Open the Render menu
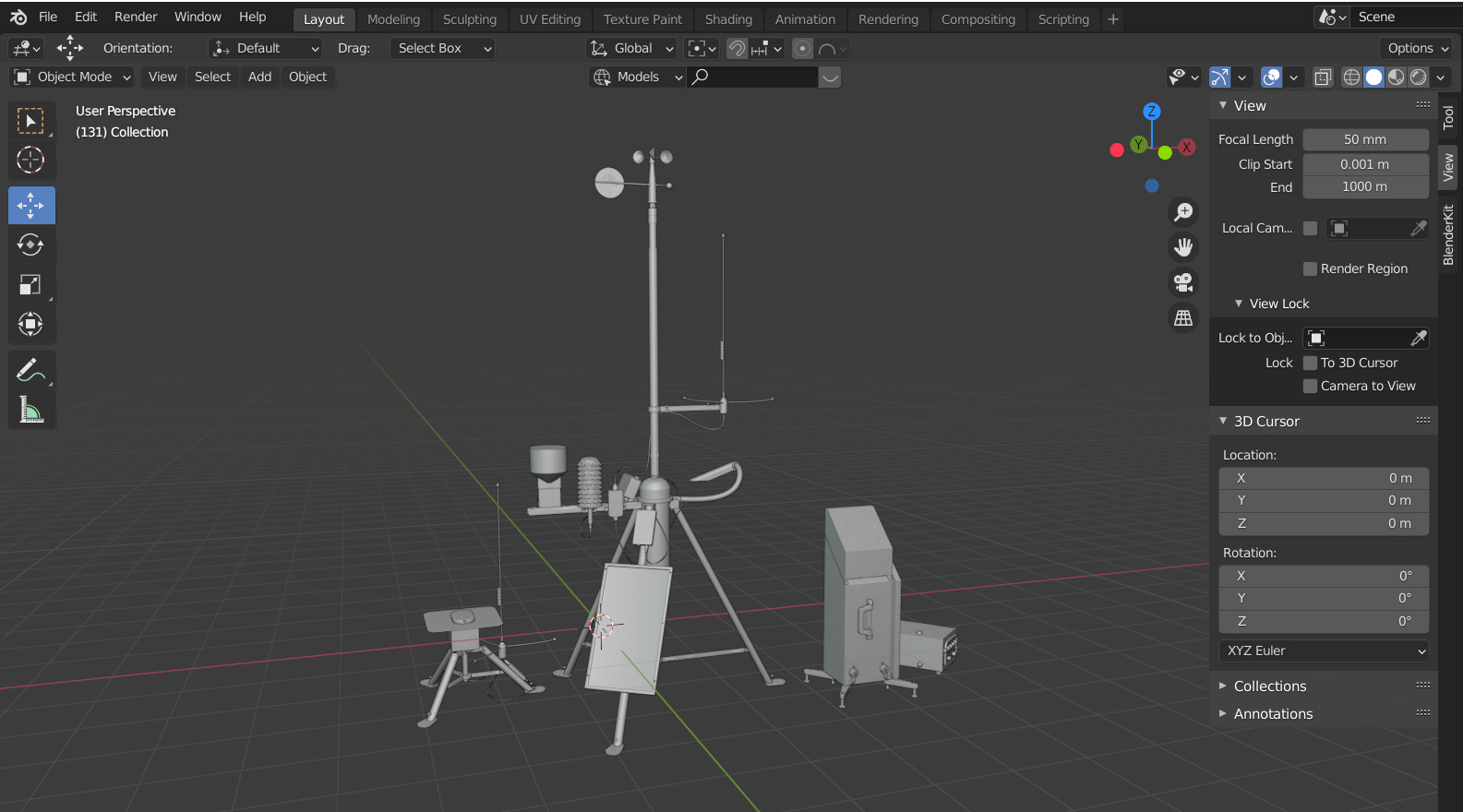Image resolution: width=1463 pixels, height=812 pixels. pyautogui.click(x=136, y=17)
